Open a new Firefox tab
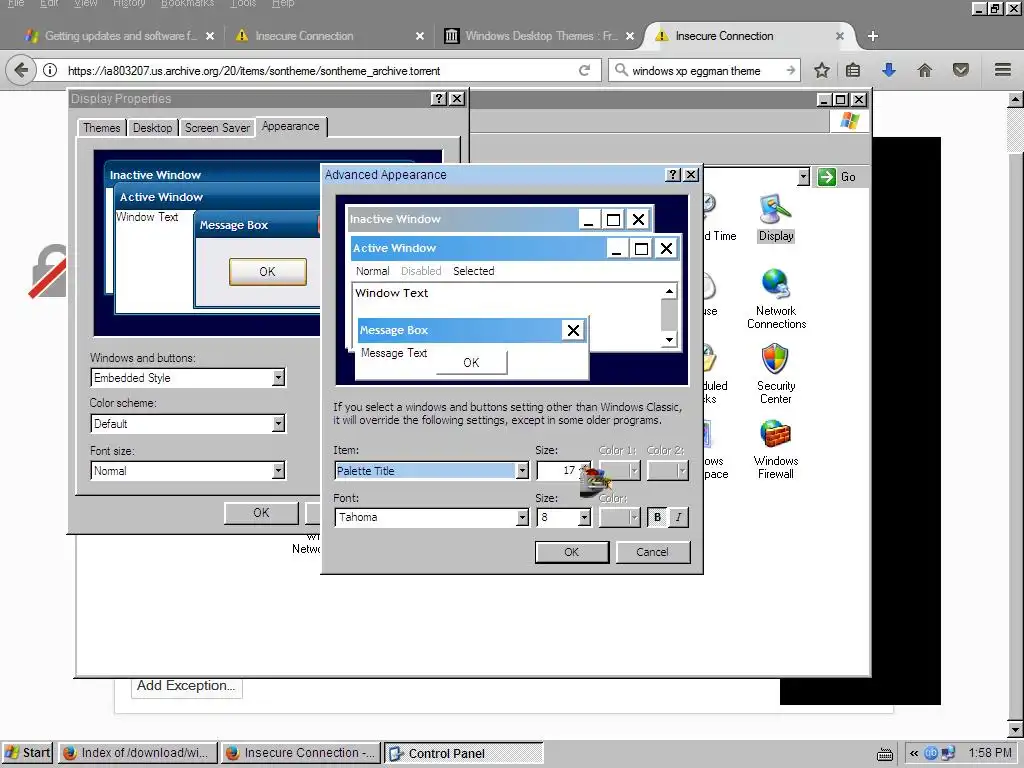The image size is (1024, 768). [x=872, y=36]
